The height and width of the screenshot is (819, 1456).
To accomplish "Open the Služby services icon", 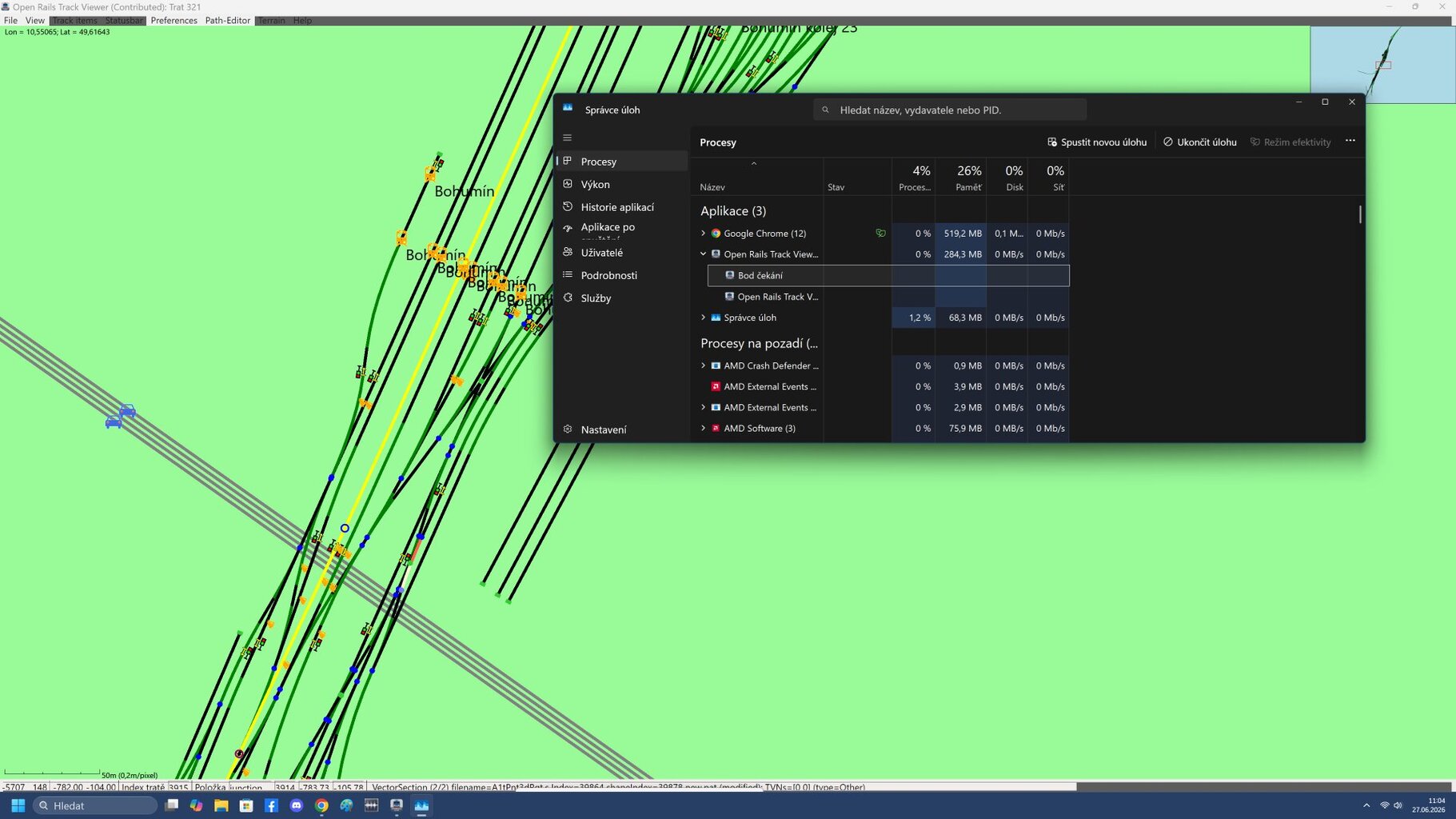I will (x=568, y=298).
